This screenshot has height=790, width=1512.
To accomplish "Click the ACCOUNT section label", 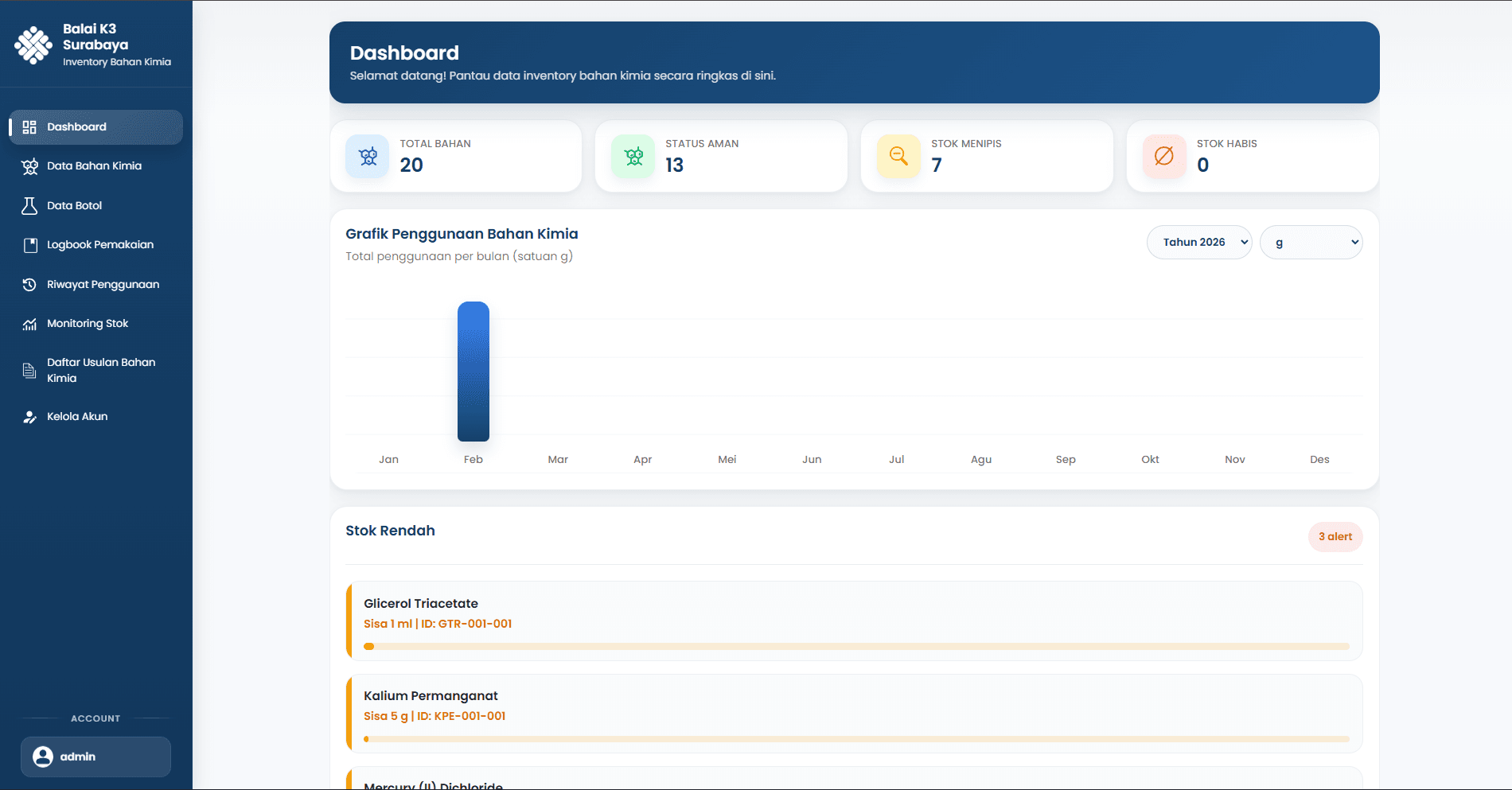I will coord(95,718).
